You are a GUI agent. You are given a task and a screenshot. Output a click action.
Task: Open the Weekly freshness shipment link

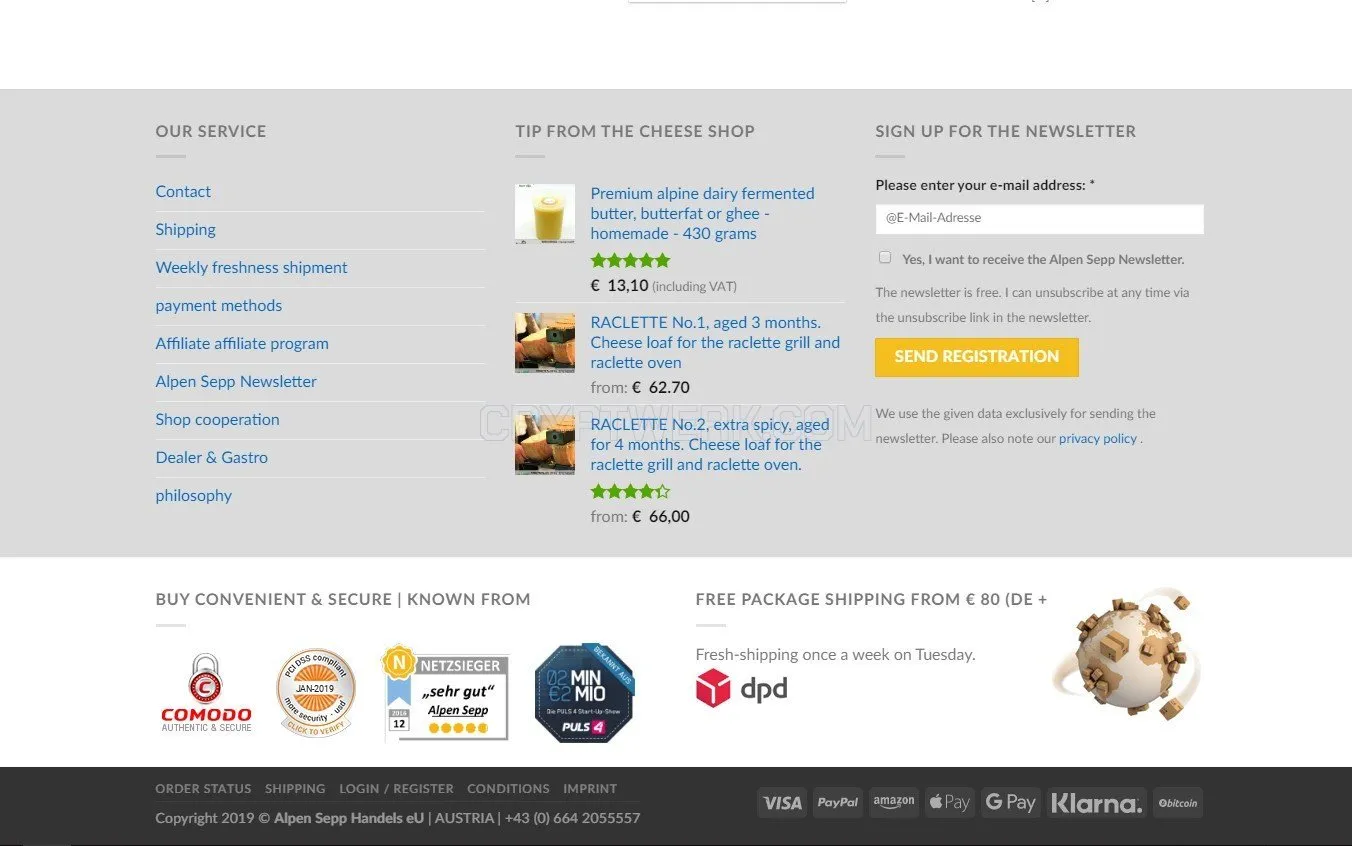(251, 267)
